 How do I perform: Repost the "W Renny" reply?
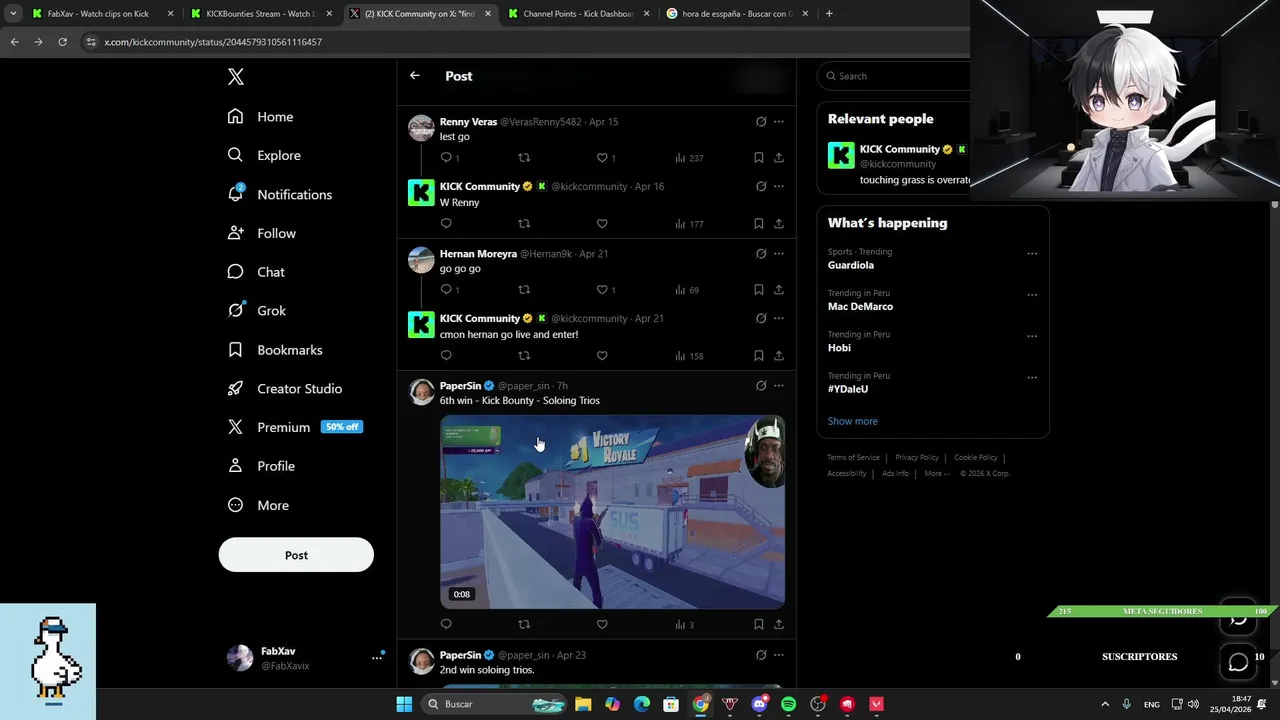click(x=524, y=224)
